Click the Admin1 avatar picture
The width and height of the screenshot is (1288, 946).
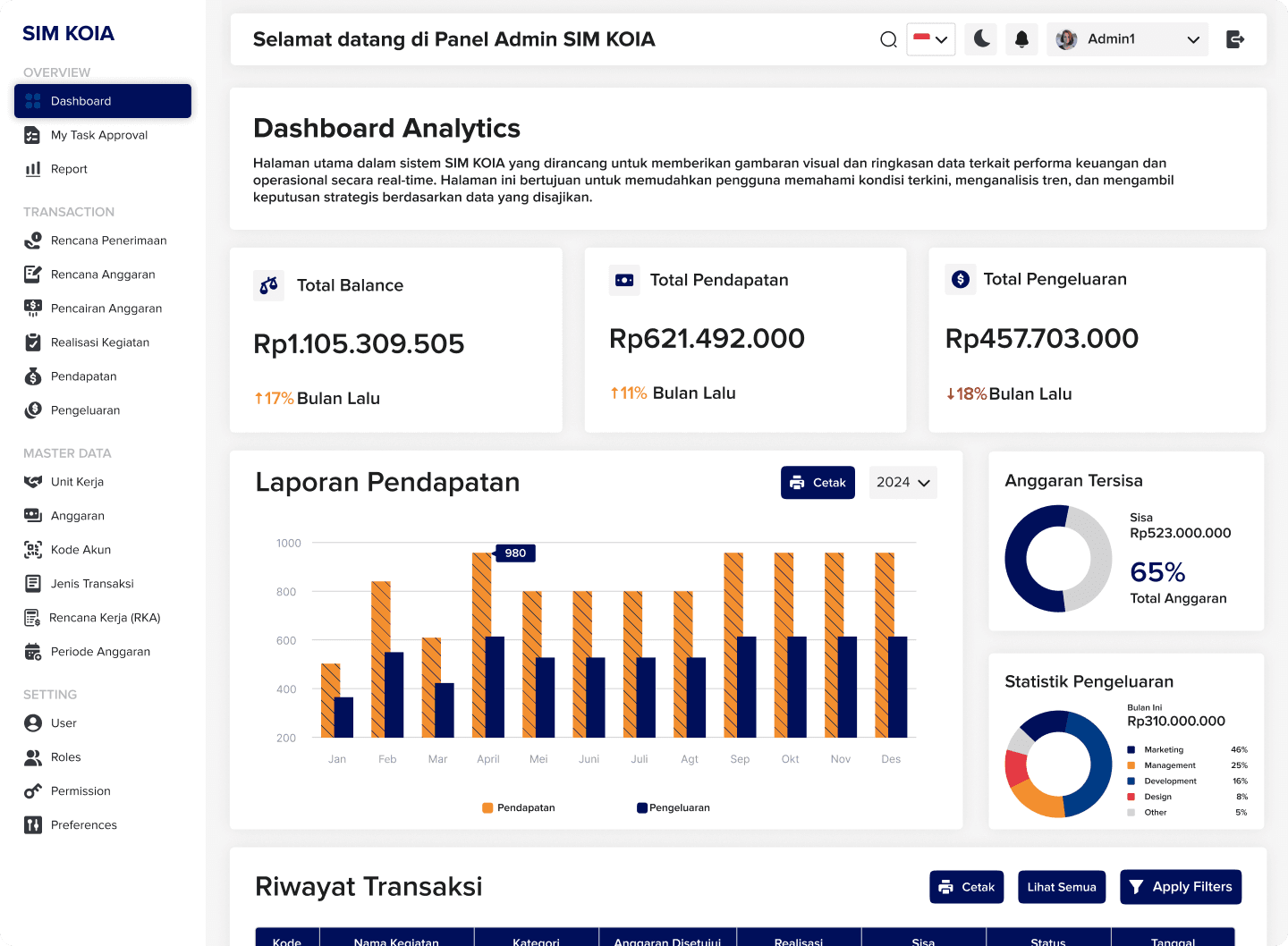(x=1066, y=39)
